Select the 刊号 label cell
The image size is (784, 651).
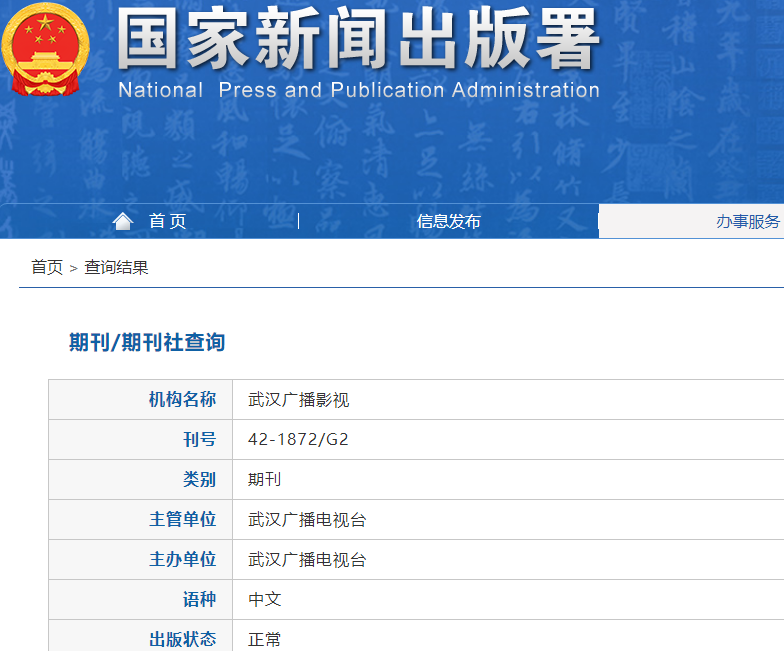(199, 439)
